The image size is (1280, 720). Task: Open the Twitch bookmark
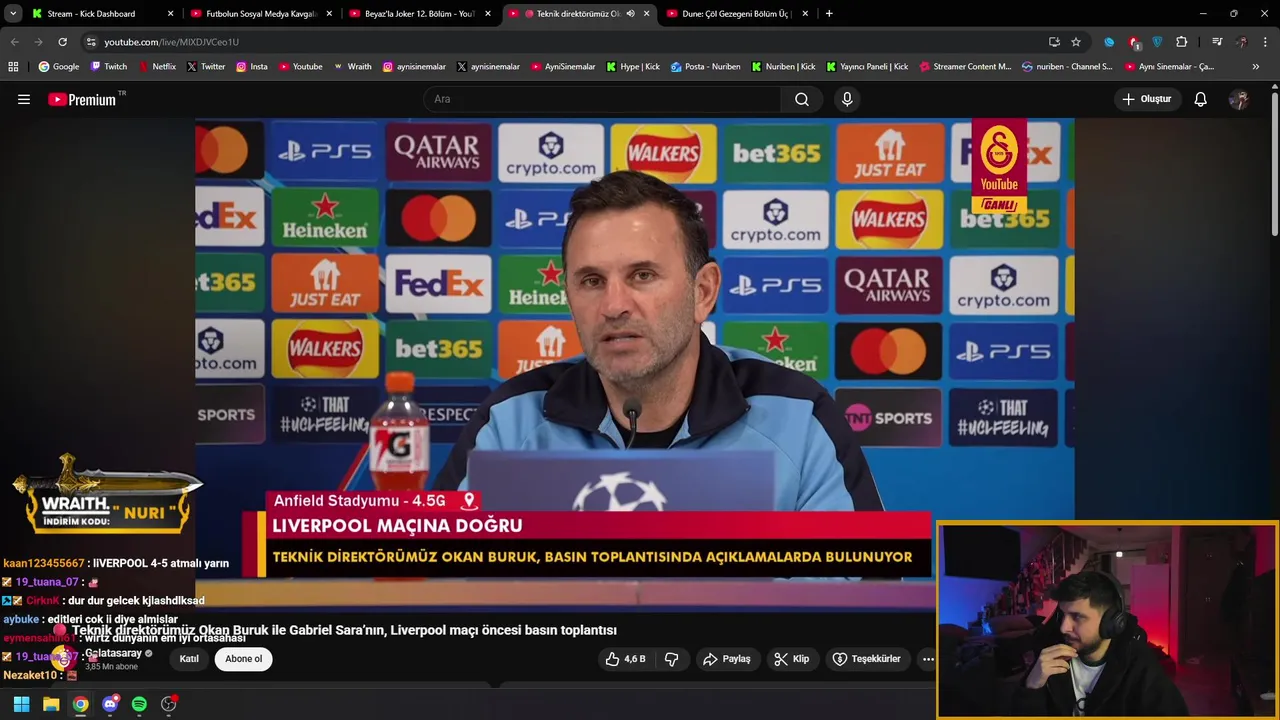(x=109, y=67)
